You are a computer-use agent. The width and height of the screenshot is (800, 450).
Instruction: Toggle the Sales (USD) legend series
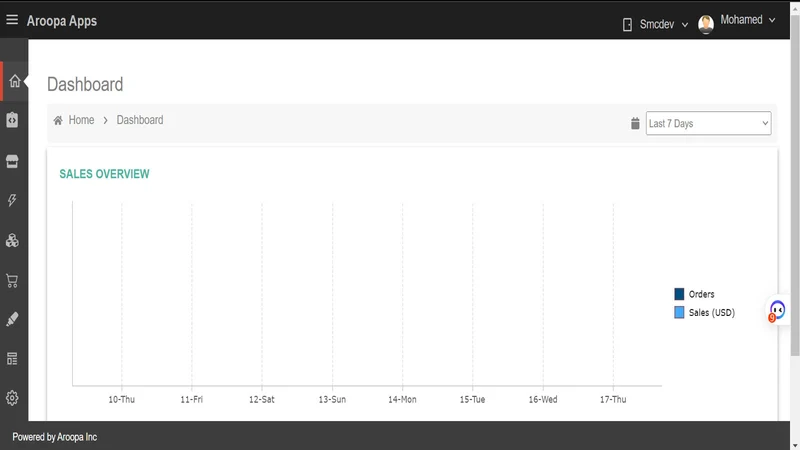click(705, 313)
